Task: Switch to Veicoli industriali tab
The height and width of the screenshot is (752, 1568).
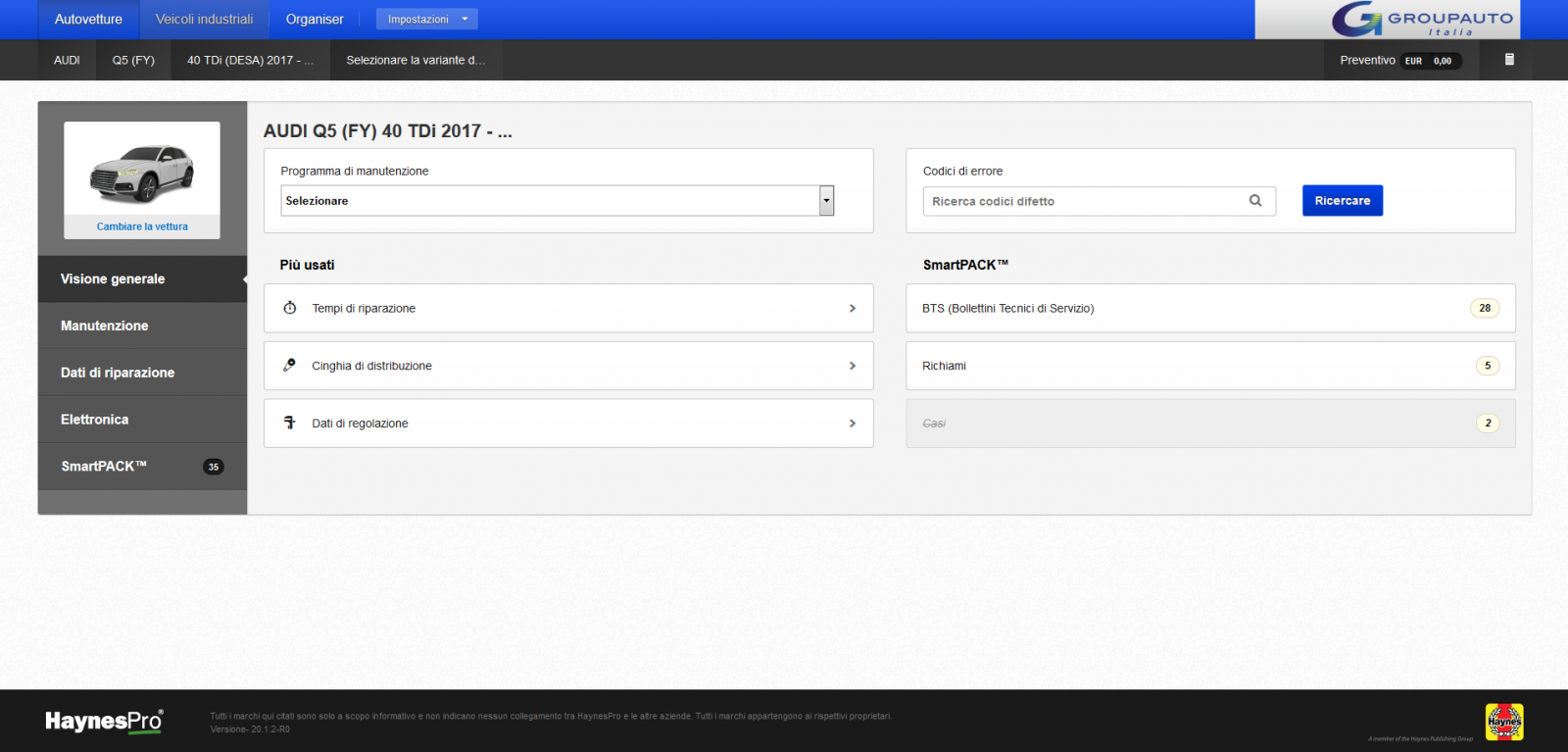Action: pos(204,20)
